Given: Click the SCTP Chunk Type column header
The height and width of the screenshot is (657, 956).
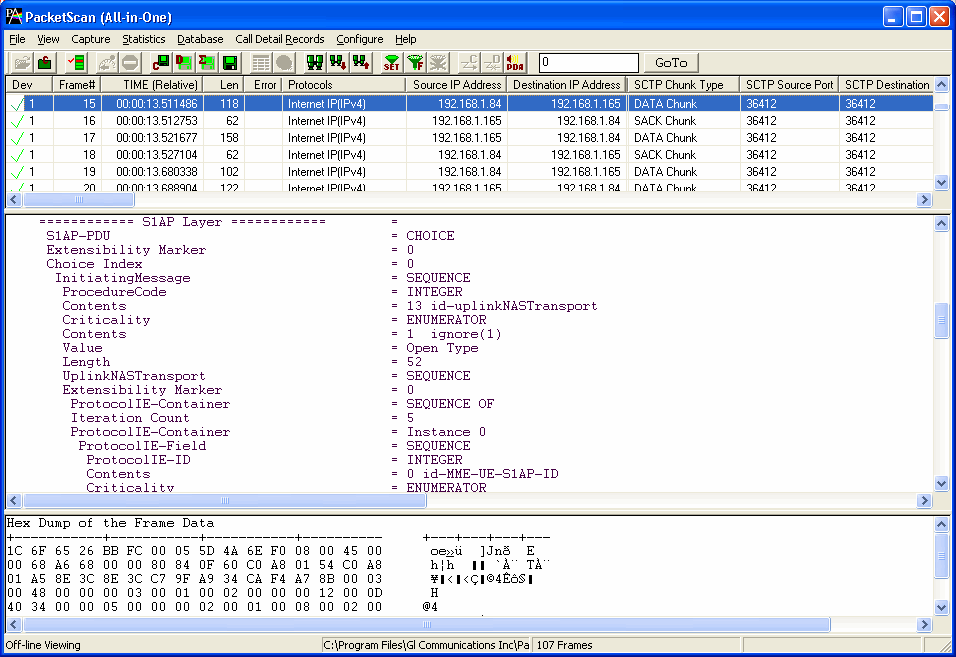Looking at the screenshot, I should (x=684, y=85).
